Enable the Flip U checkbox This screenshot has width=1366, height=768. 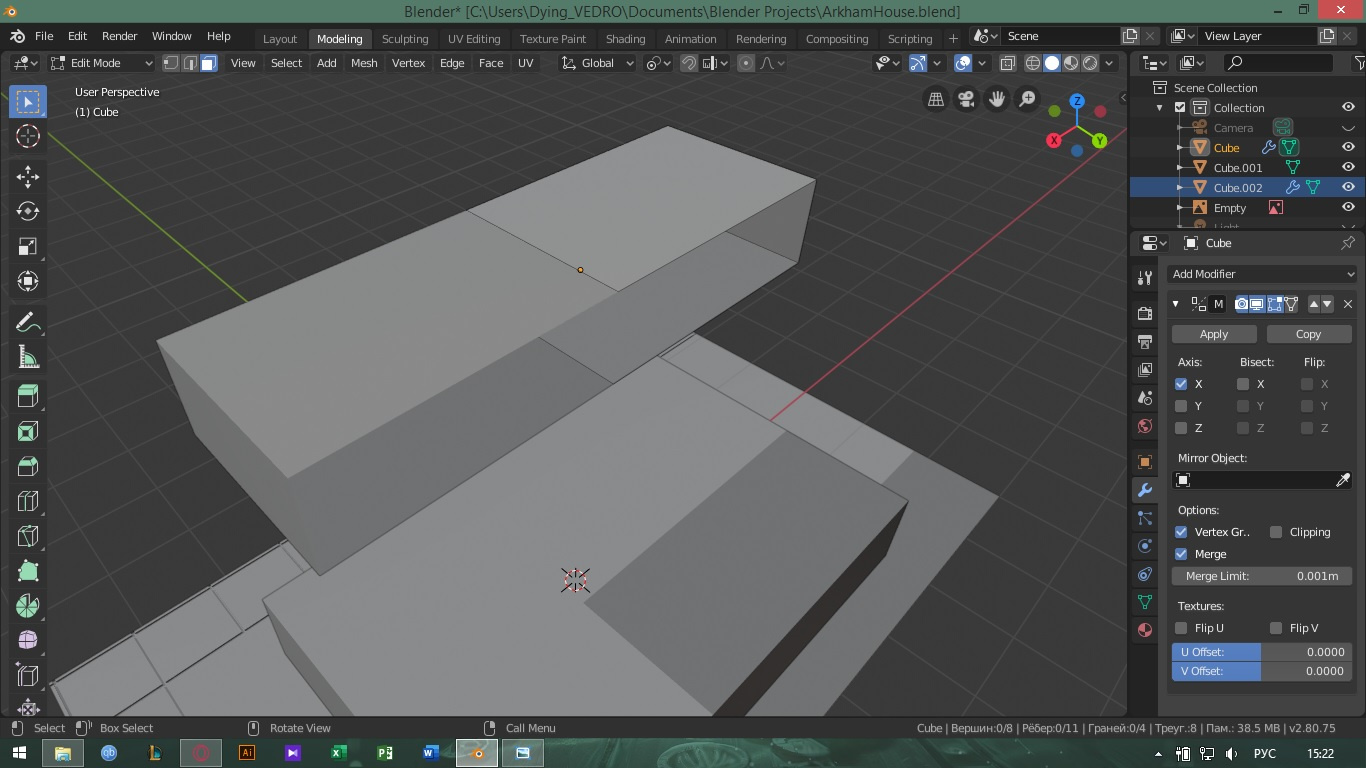pyautogui.click(x=1181, y=628)
